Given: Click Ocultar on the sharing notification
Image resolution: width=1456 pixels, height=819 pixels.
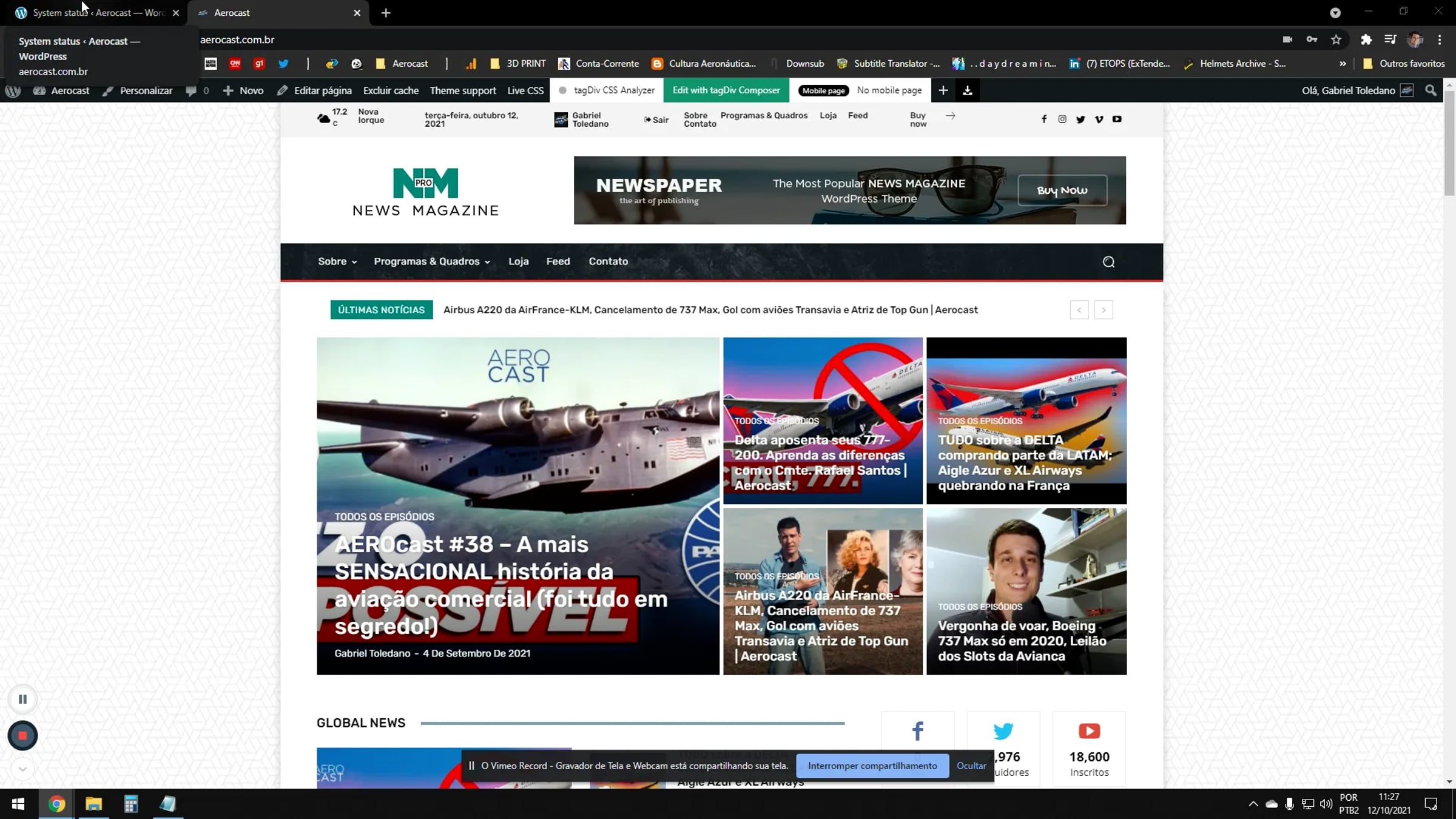Looking at the screenshot, I should [x=971, y=766].
